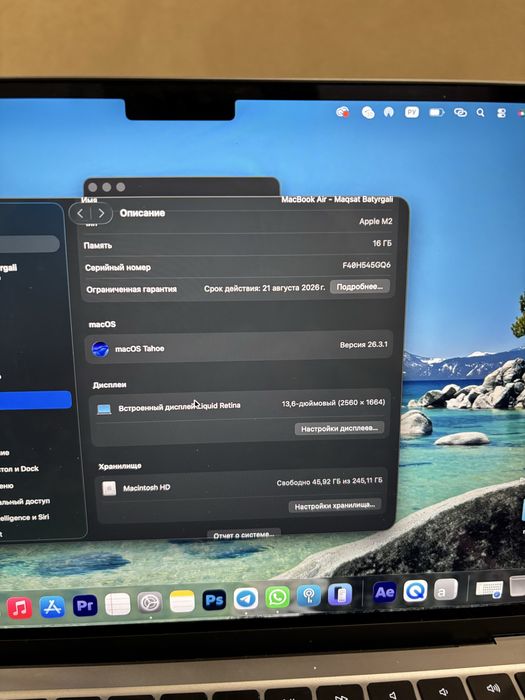This screenshot has height=700, width=525.
Task: Open WhatsApp from the Dock
Action: 277,597
